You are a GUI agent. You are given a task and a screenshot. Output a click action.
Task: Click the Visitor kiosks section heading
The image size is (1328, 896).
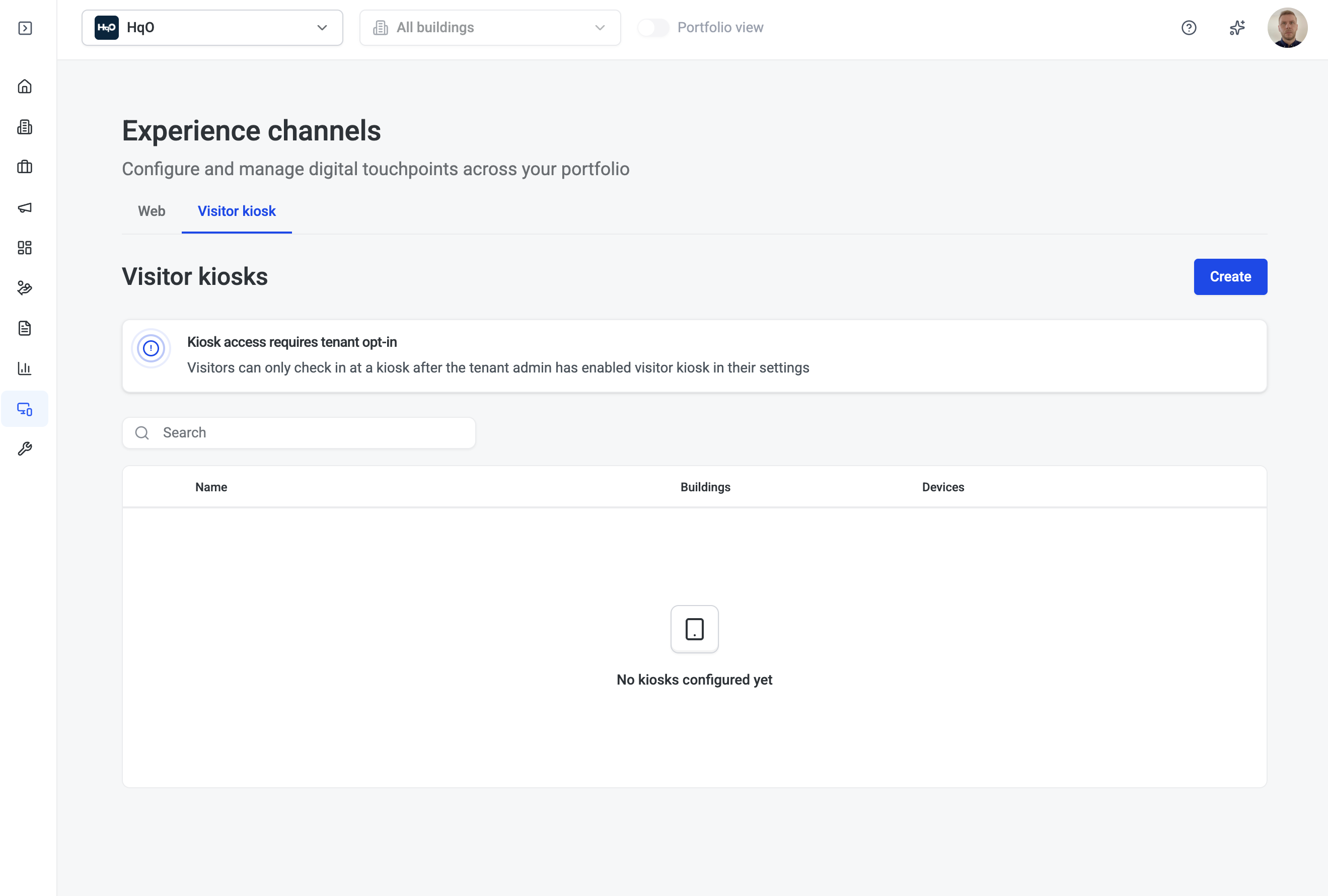tap(195, 276)
